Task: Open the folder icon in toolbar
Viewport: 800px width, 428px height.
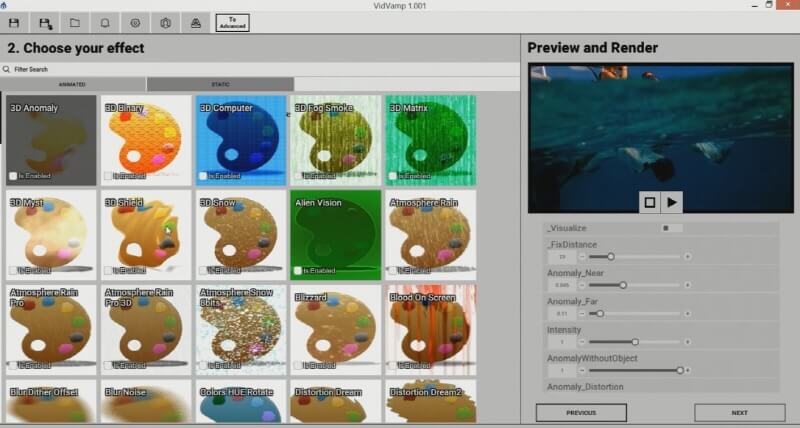Action: (75, 23)
